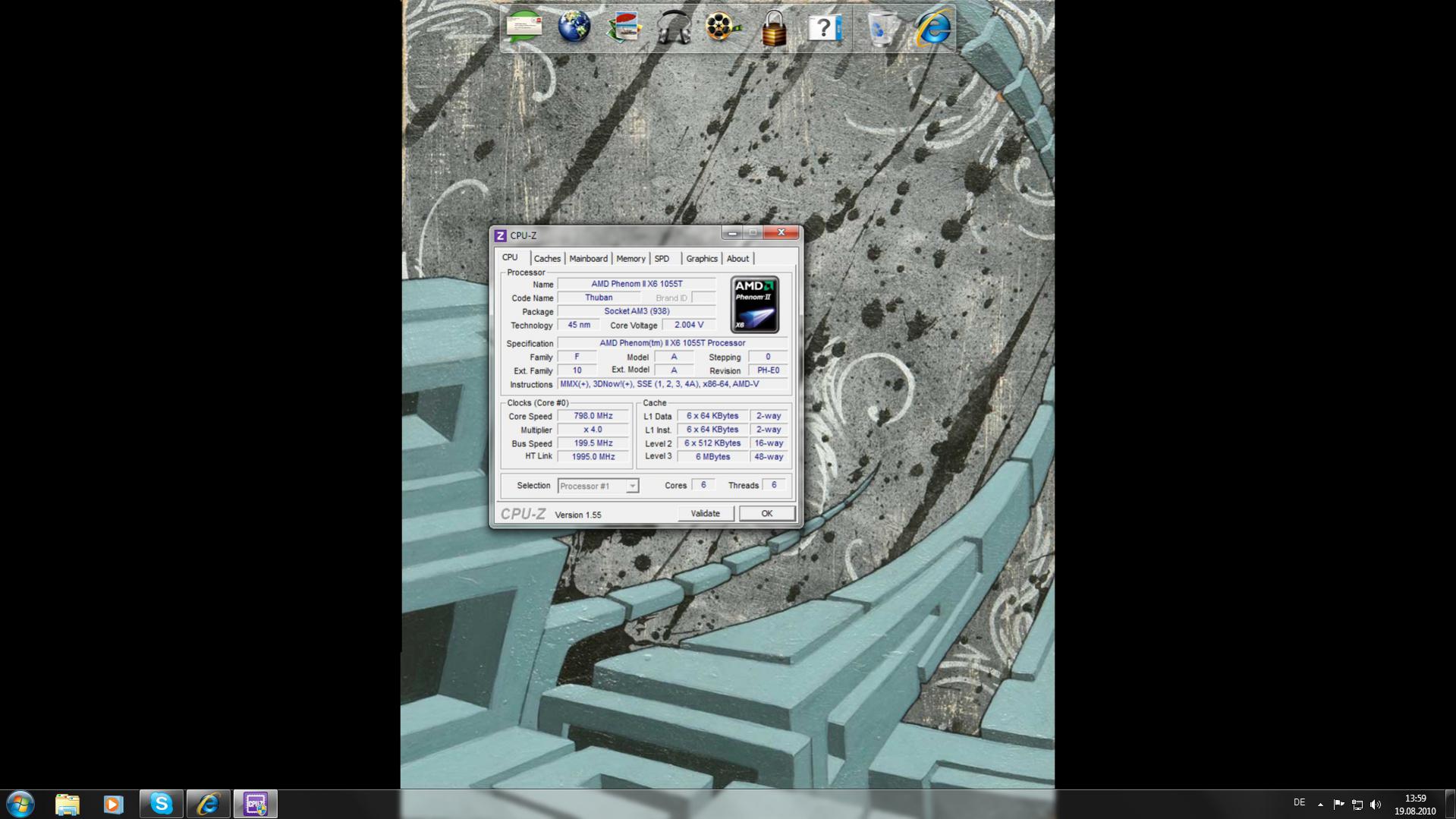Viewport: 1456px width, 819px height.
Task: Switch to Skype in the taskbar
Action: pyautogui.click(x=161, y=804)
